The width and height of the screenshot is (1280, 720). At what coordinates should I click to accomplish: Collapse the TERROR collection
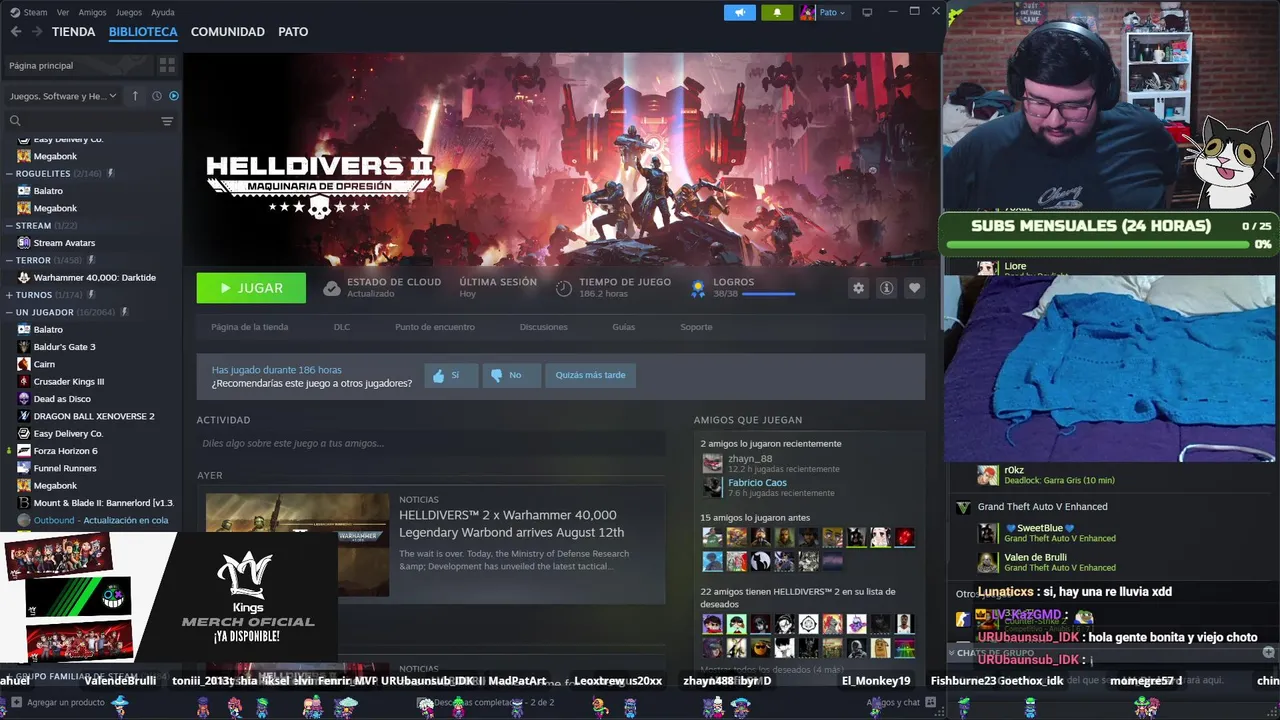point(8,260)
